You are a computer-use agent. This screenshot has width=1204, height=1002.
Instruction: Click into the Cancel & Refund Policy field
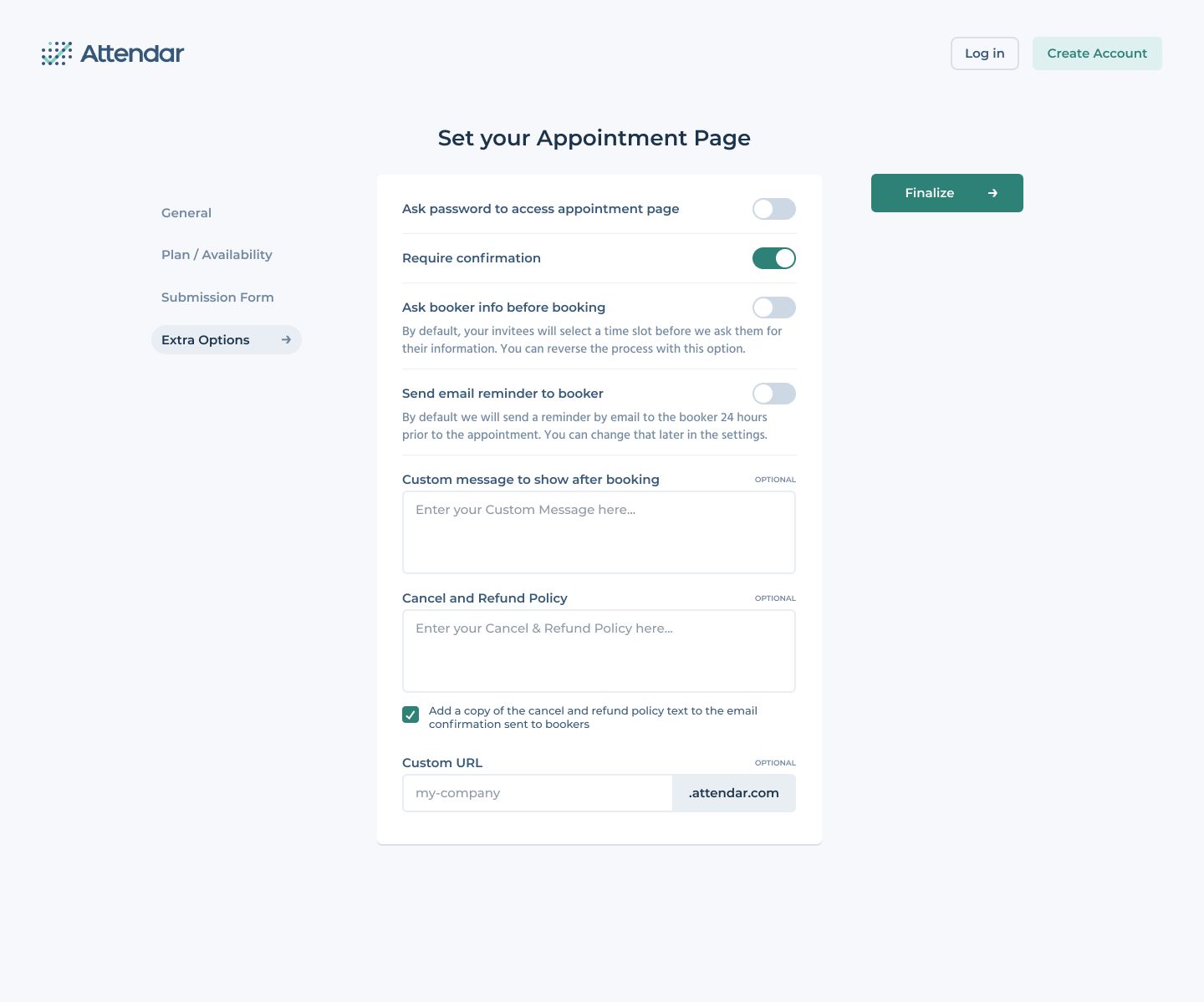(599, 651)
